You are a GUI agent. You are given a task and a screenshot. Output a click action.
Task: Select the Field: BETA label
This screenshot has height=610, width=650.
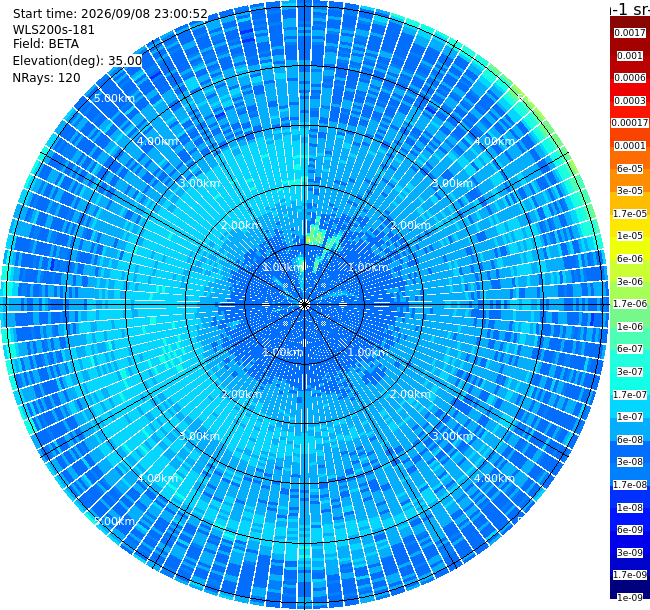(46, 44)
